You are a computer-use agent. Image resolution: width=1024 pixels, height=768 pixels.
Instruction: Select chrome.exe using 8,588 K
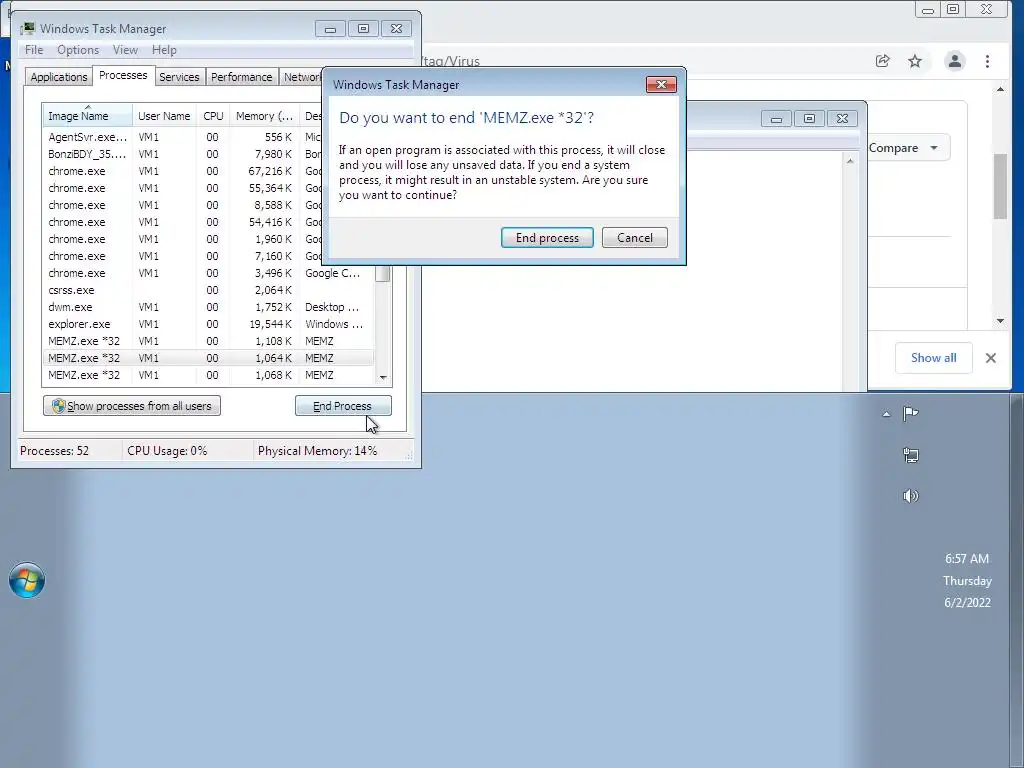pos(208,205)
